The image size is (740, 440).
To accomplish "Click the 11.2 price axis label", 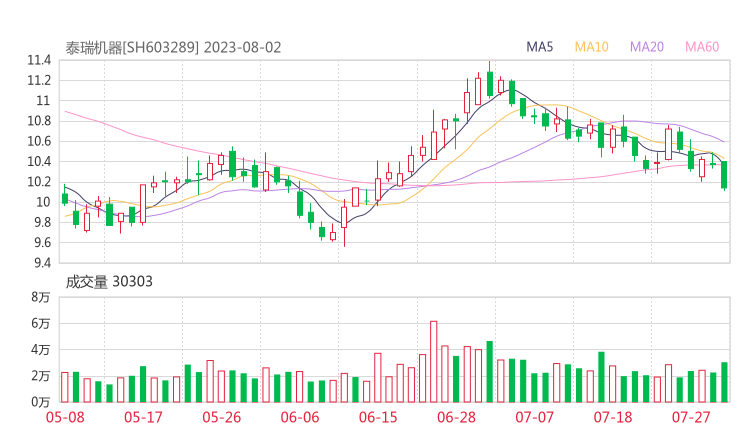I will click(39, 80).
